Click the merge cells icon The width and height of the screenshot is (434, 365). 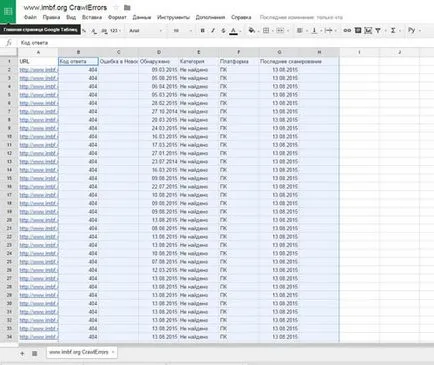pos(280,31)
